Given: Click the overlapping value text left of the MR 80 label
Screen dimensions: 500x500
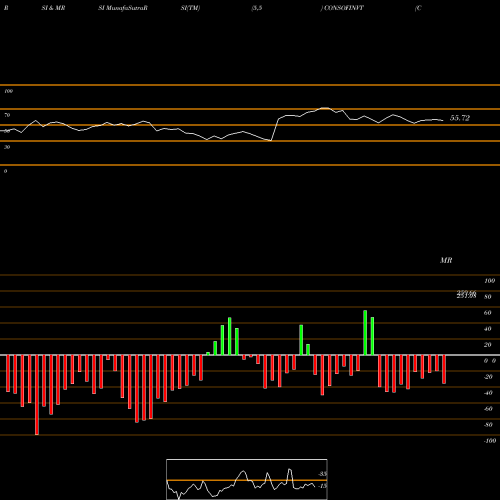Looking at the screenshot, I should tap(466, 294).
